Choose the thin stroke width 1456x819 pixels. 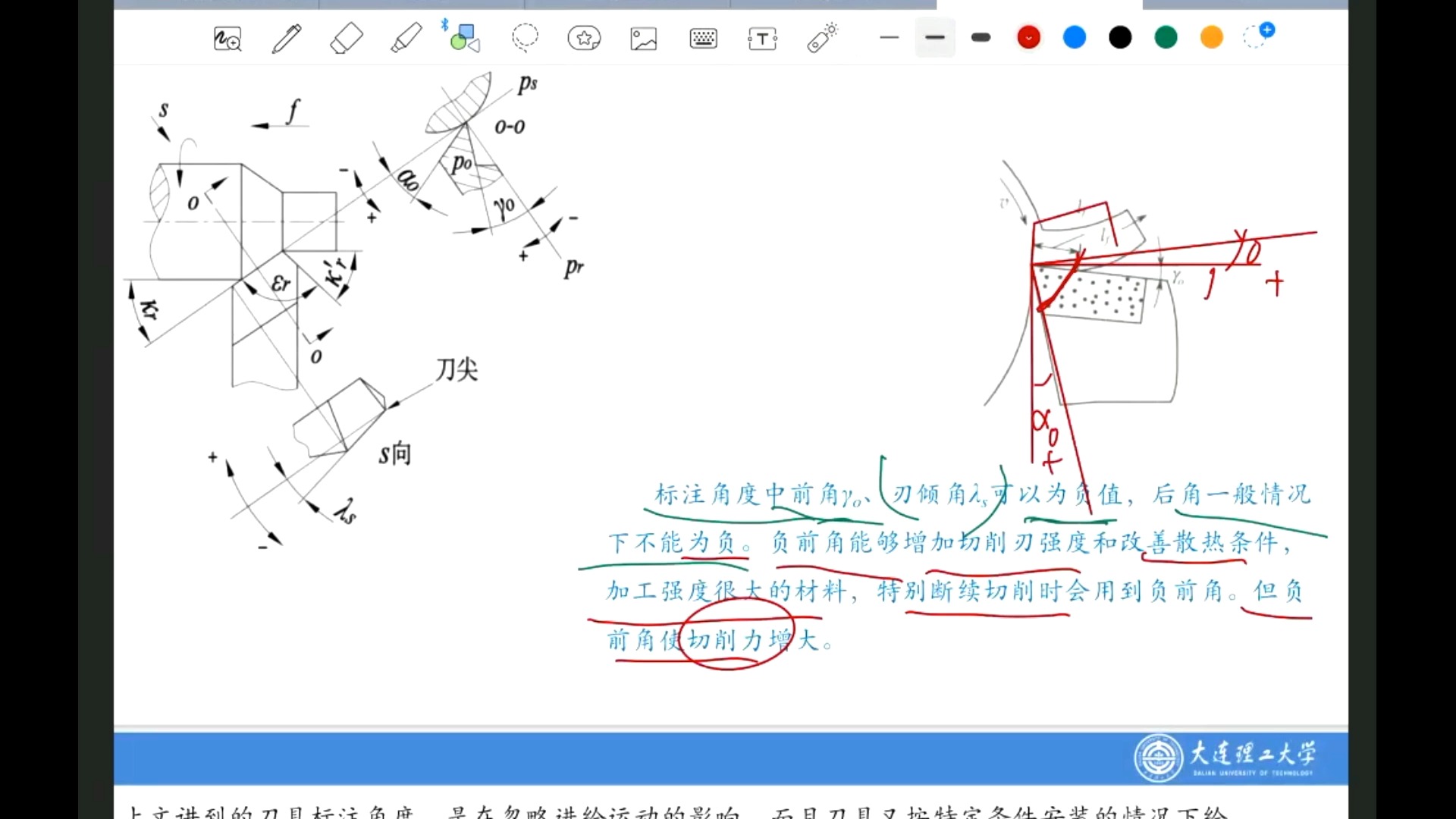(889, 37)
